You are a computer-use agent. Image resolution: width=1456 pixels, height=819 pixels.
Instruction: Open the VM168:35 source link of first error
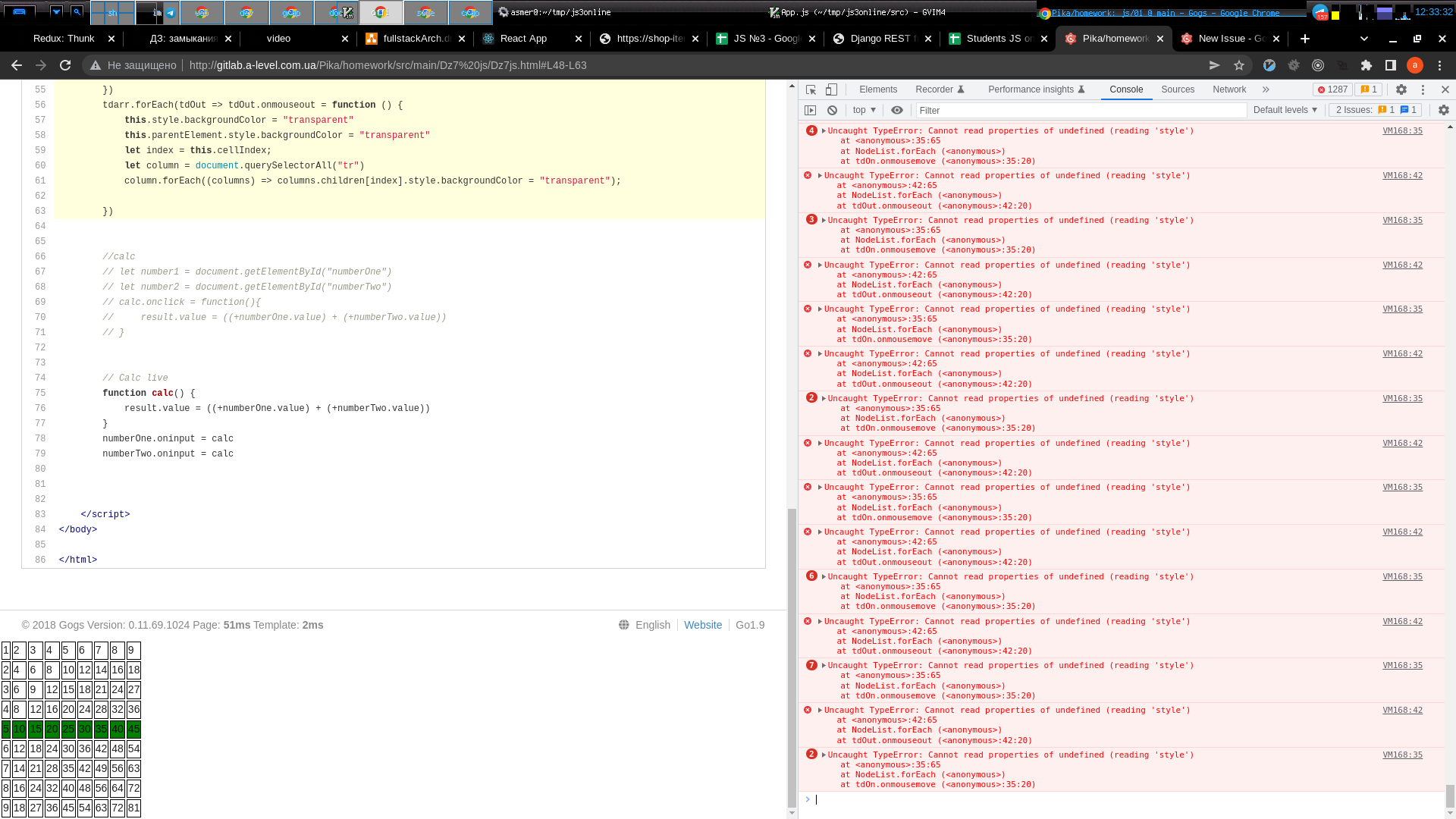click(1402, 131)
